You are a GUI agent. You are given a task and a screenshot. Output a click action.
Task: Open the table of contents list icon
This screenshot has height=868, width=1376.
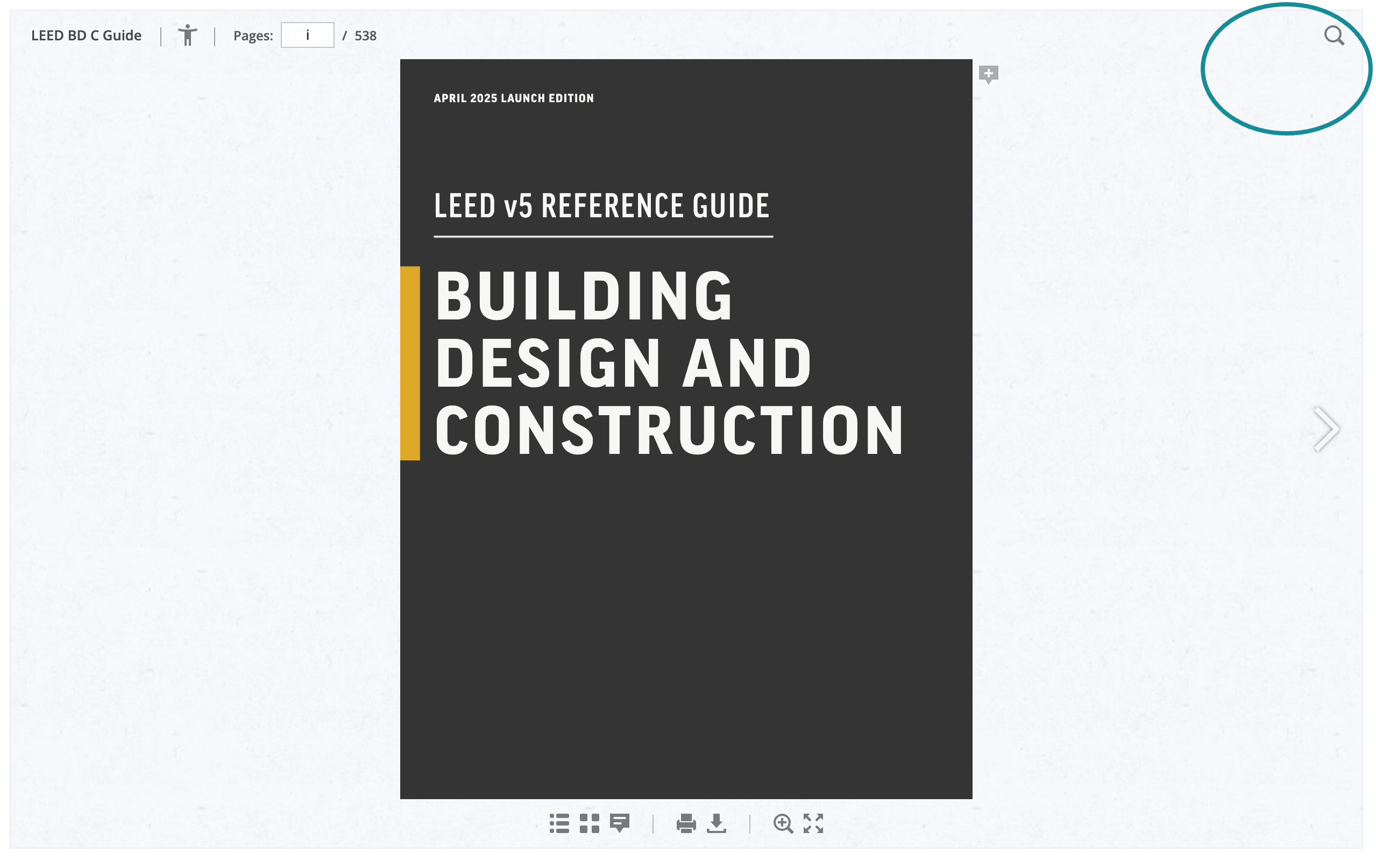(x=559, y=823)
